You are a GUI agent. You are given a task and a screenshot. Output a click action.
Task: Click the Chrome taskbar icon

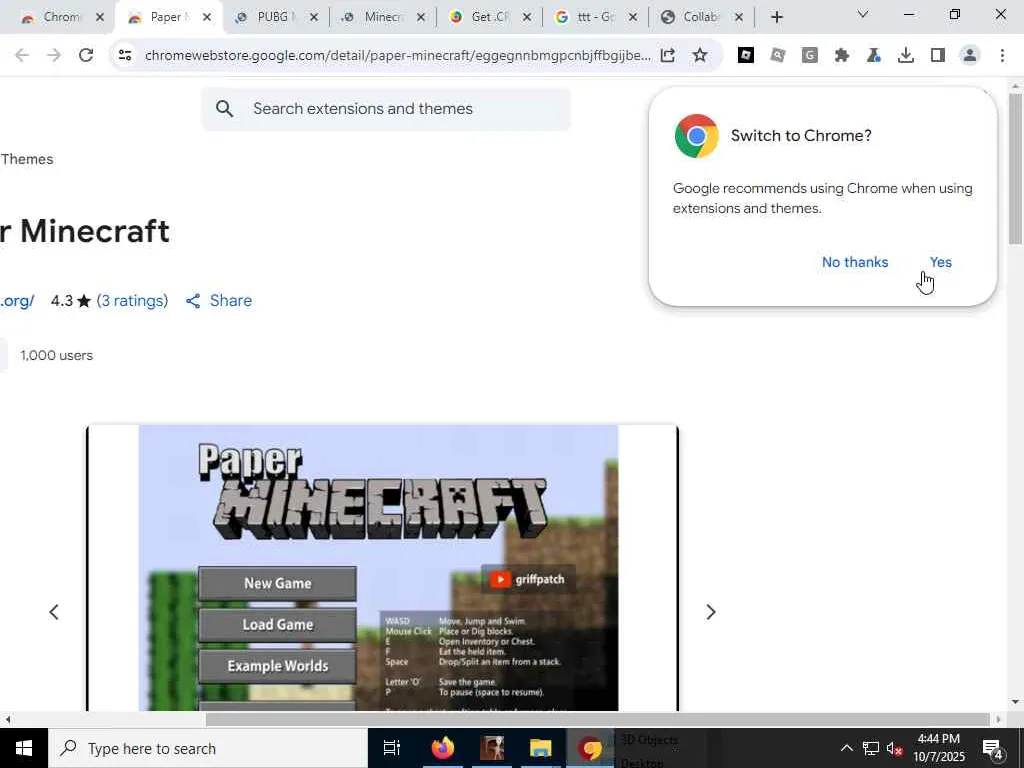(x=590, y=748)
